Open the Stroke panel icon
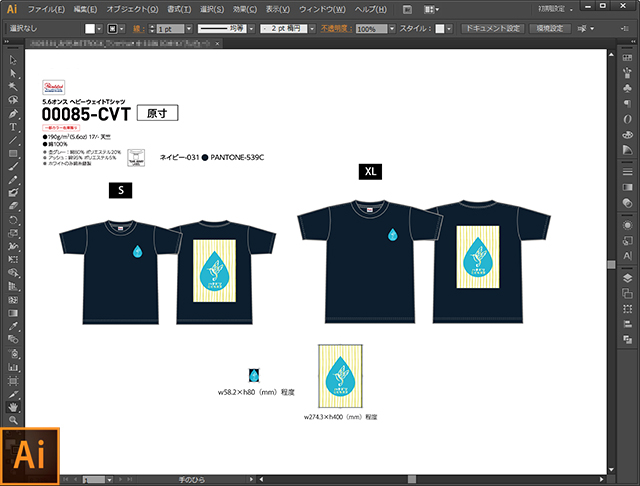 click(x=626, y=173)
